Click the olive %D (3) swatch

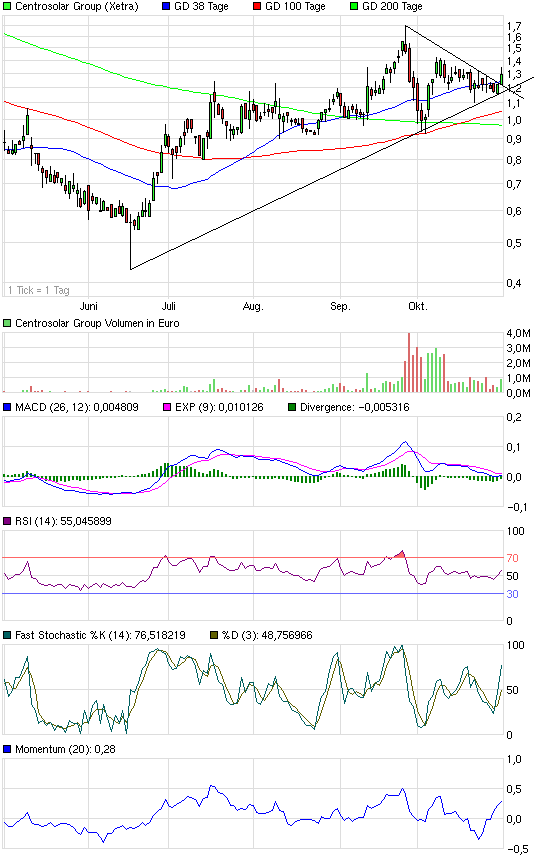[214, 636]
